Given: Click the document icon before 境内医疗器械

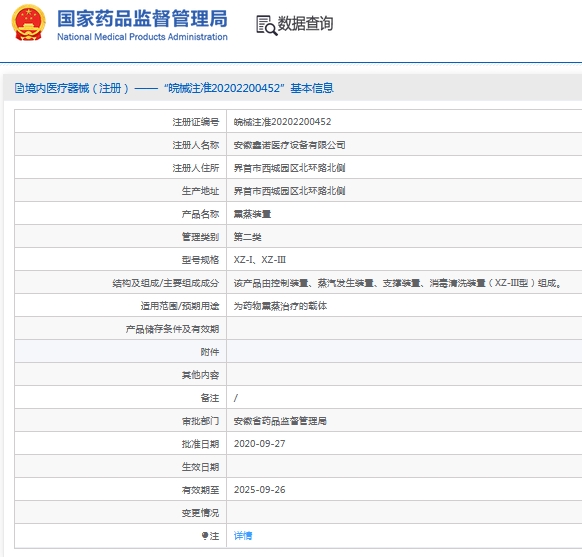Looking at the screenshot, I should 19,88.
